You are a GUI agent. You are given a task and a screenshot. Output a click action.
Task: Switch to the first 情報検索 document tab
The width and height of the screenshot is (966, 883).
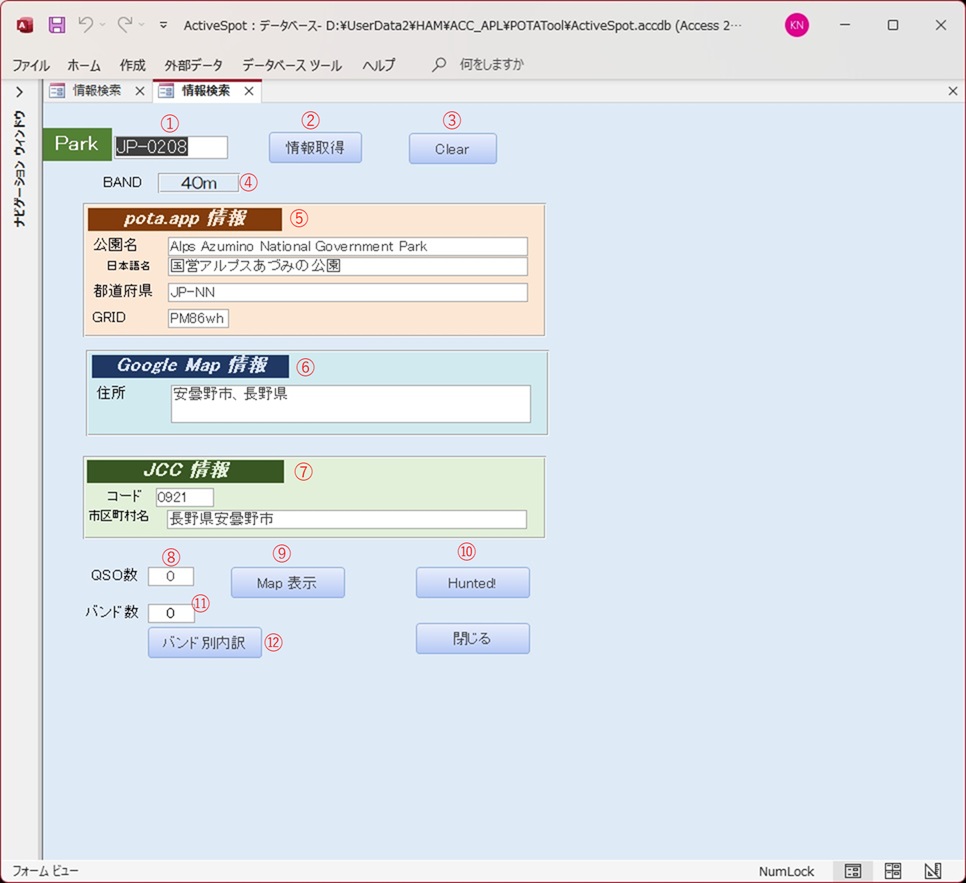96,91
